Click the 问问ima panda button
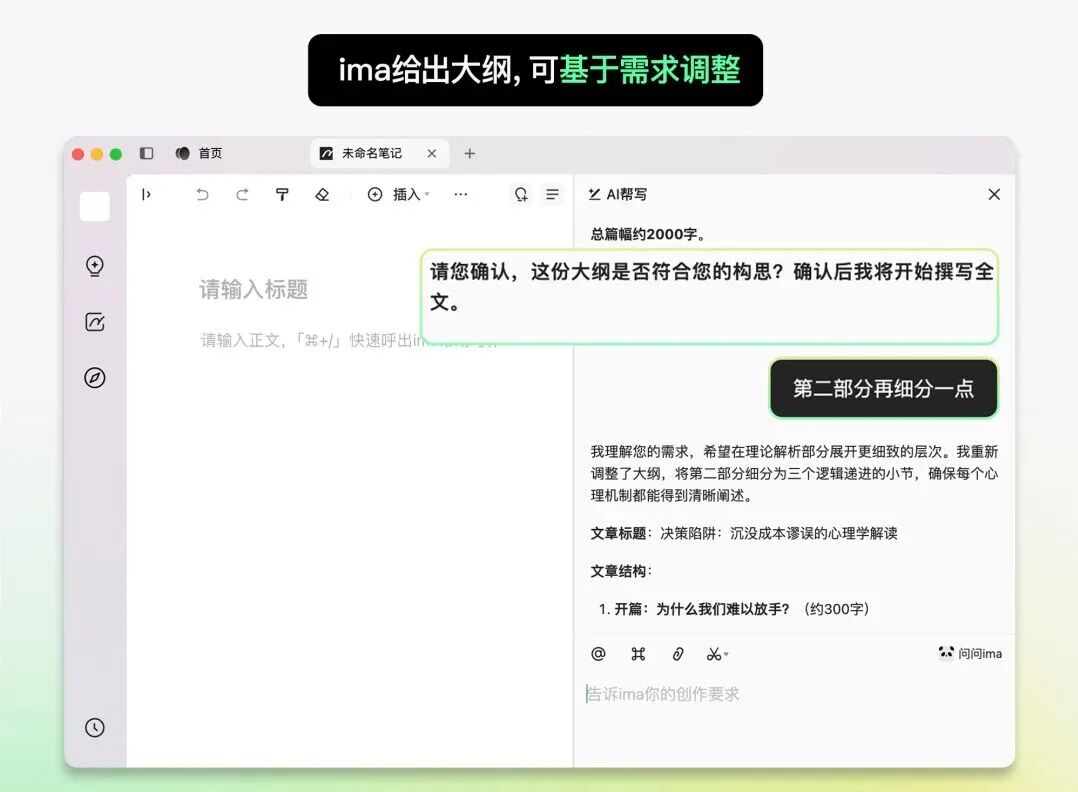 pyautogui.click(x=969, y=654)
